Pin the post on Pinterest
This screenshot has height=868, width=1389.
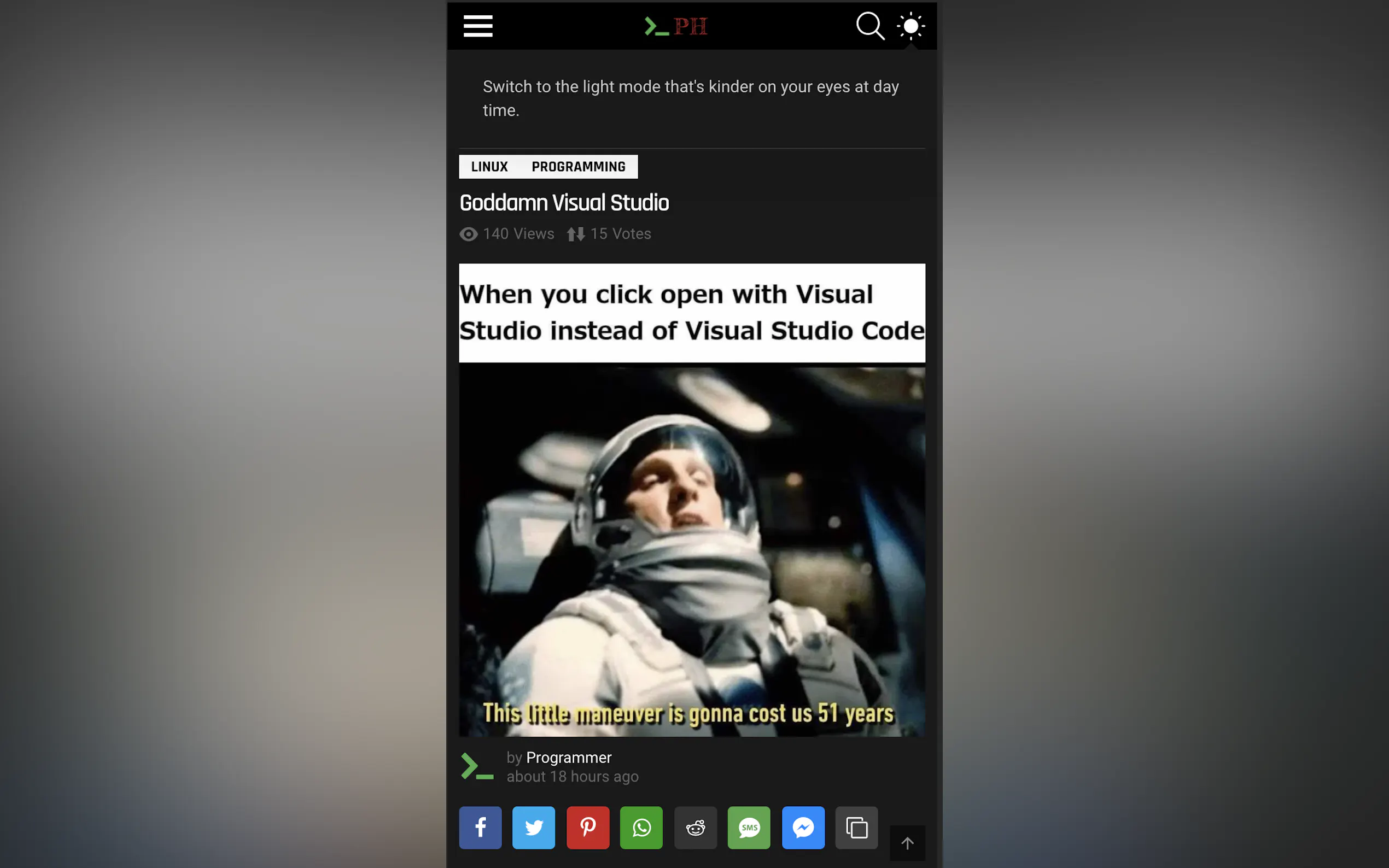pyautogui.click(x=587, y=827)
